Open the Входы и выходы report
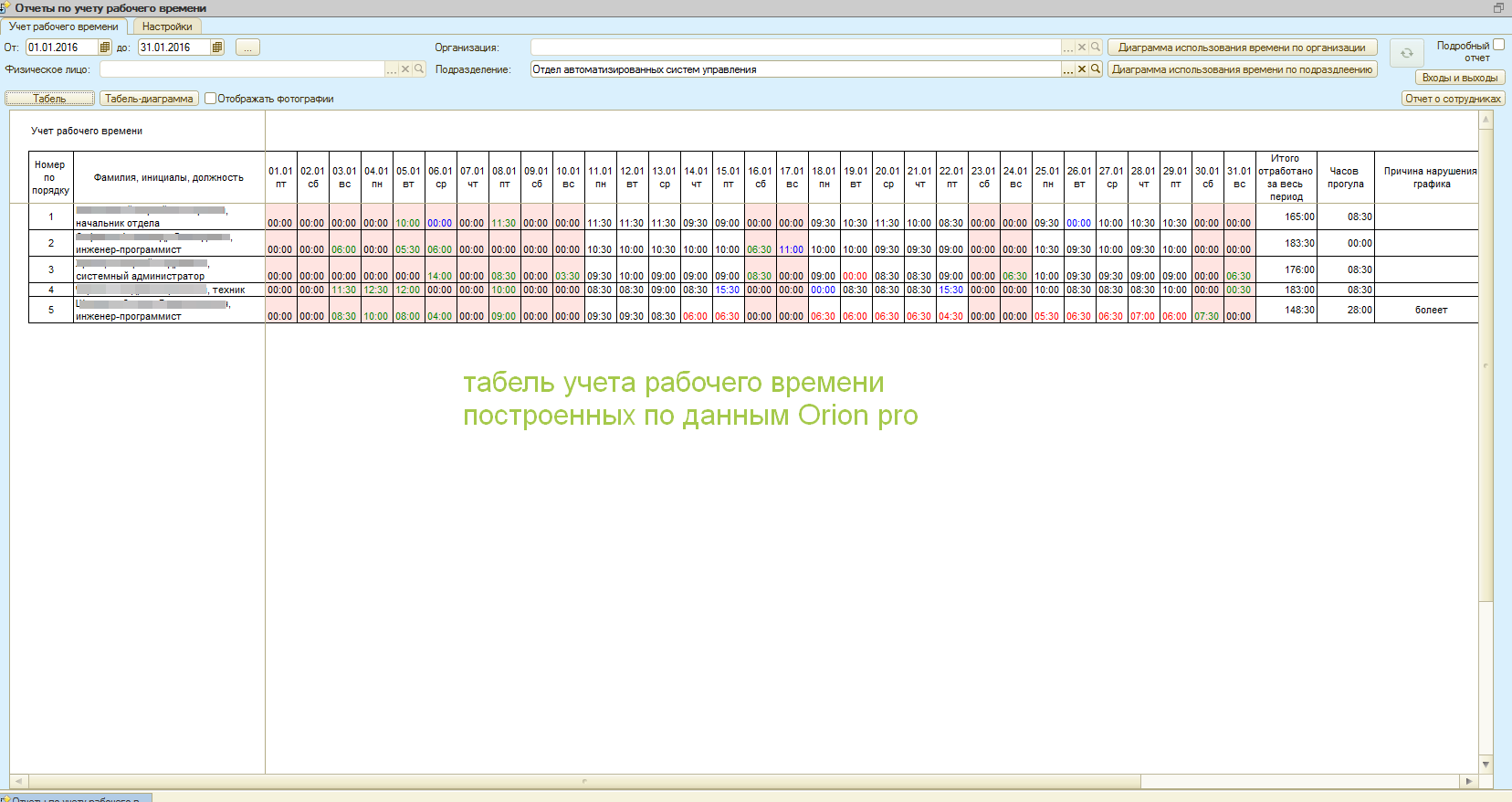The height and width of the screenshot is (802, 1512). tap(1460, 78)
